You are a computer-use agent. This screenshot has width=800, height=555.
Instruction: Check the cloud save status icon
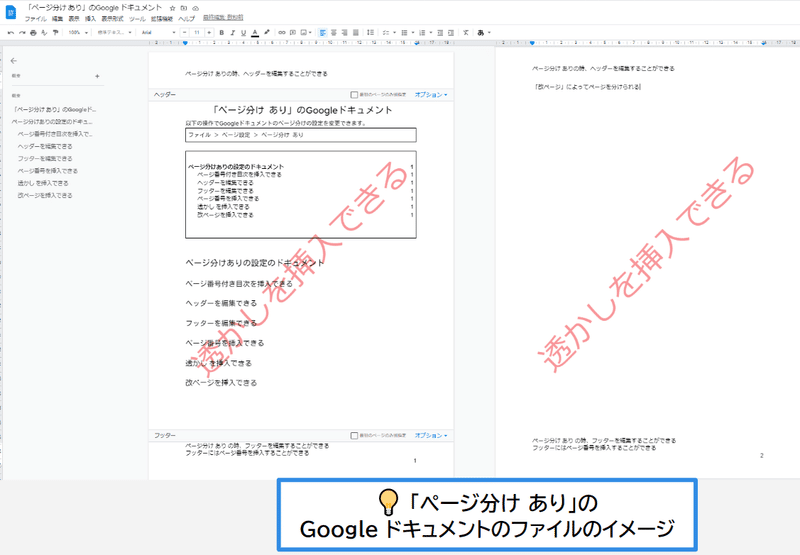(195, 8)
